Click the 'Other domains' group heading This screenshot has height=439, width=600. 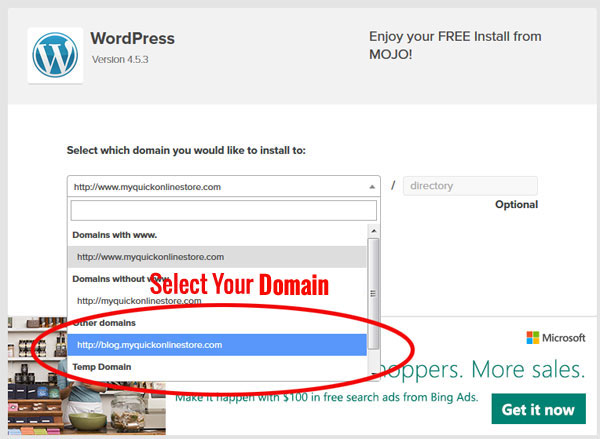pyautogui.click(x=104, y=323)
